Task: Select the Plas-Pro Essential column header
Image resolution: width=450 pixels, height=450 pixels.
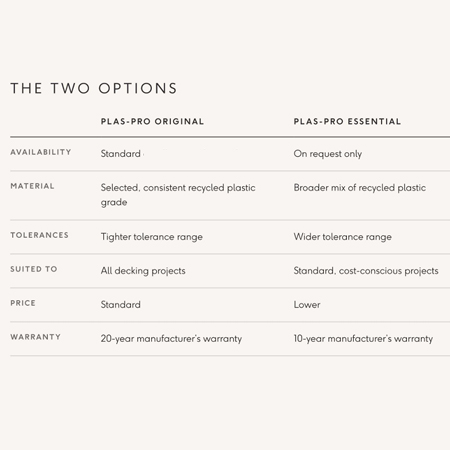Action: (x=347, y=121)
